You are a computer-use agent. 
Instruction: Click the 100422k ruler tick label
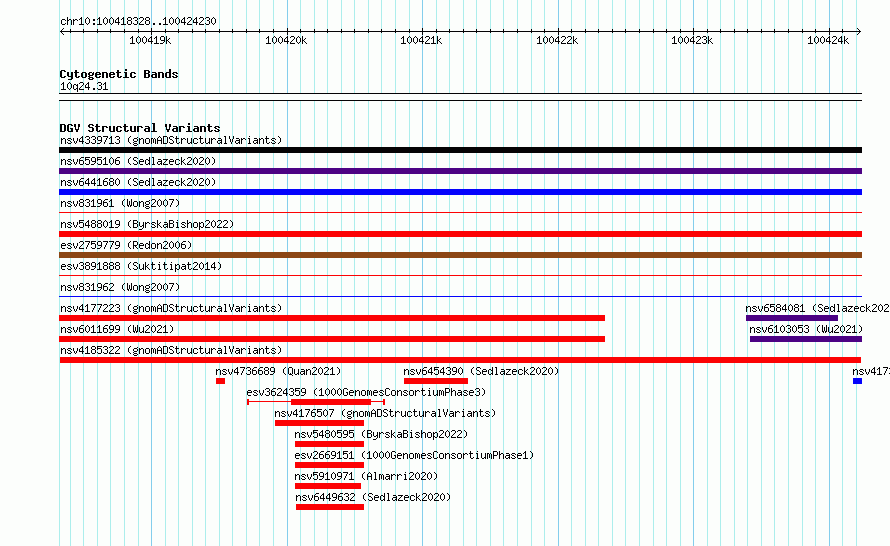point(557,40)
